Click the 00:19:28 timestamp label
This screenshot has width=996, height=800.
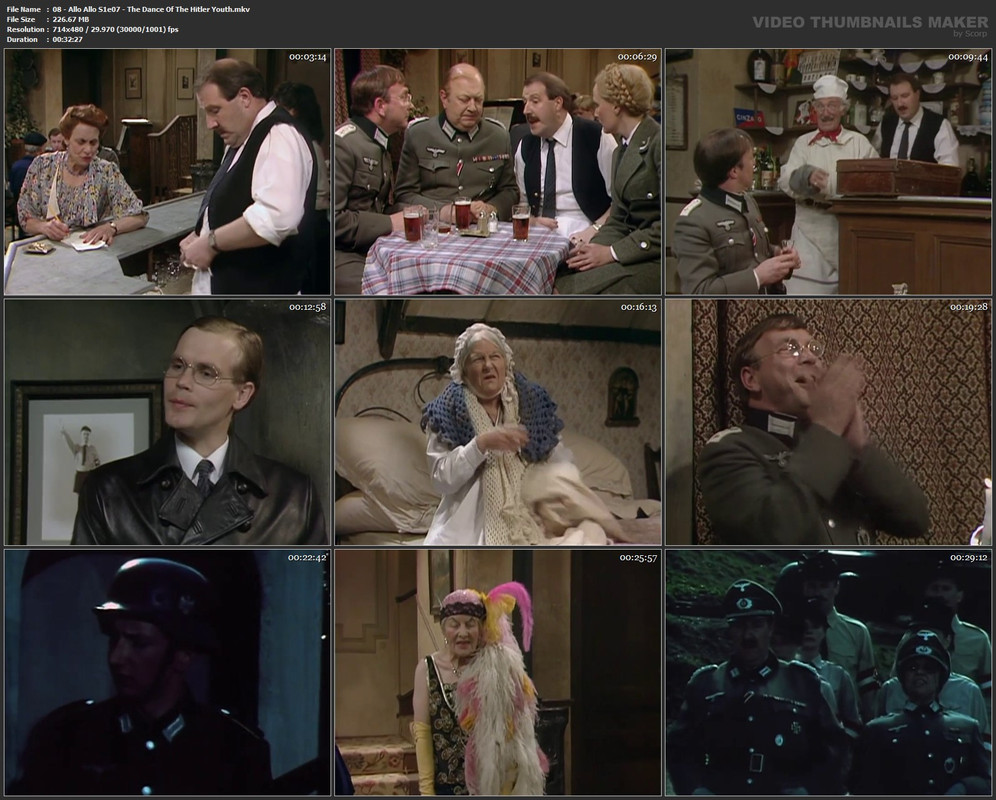(968, 307)
